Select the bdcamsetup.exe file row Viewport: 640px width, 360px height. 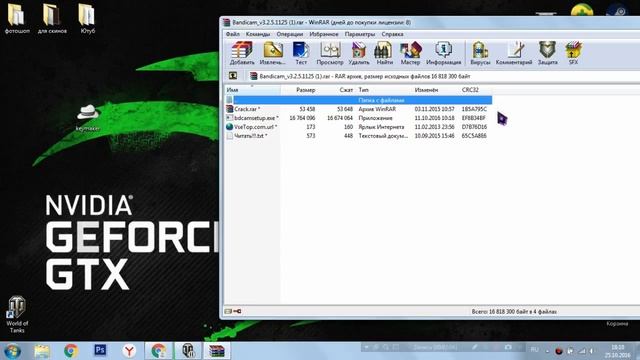[x=358, y=118]
